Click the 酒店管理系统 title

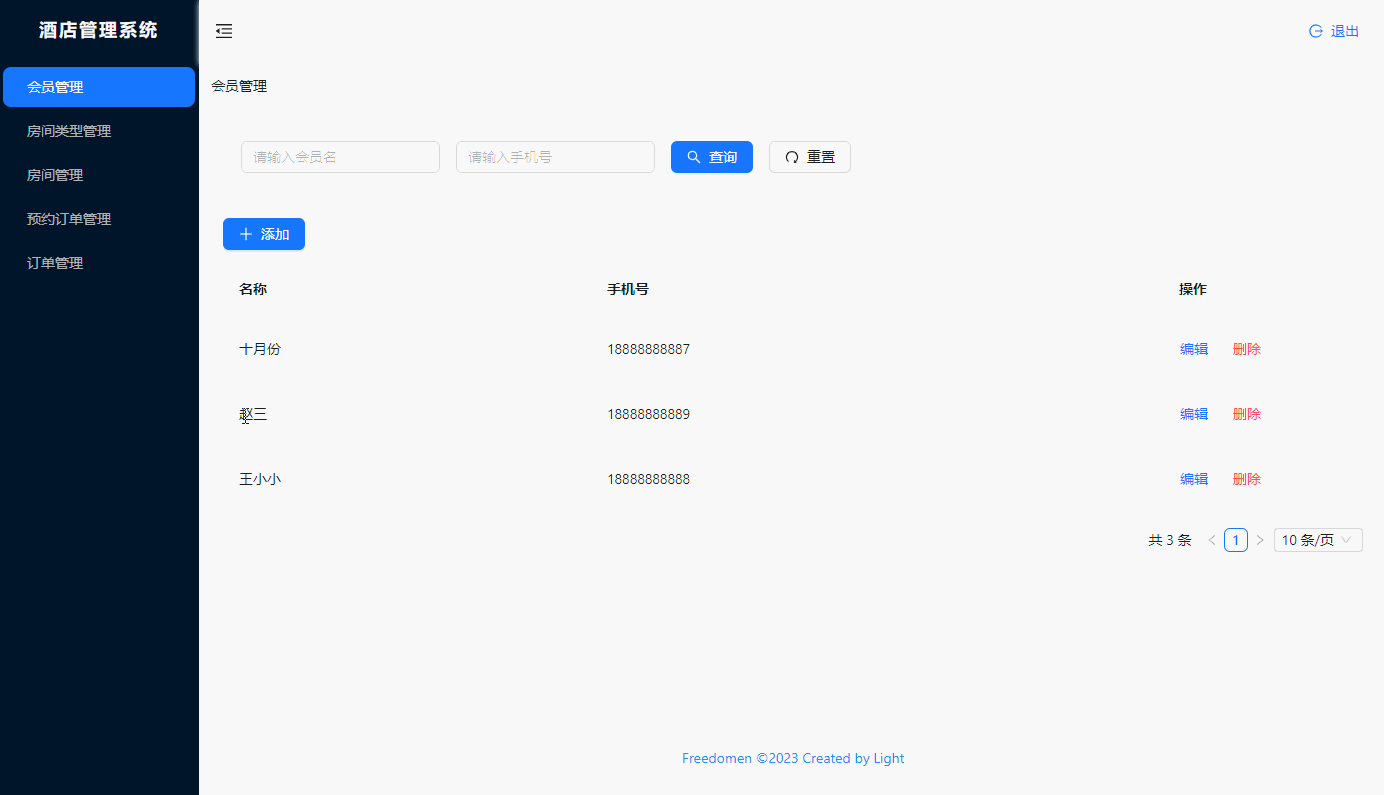(x=98, y=30)
